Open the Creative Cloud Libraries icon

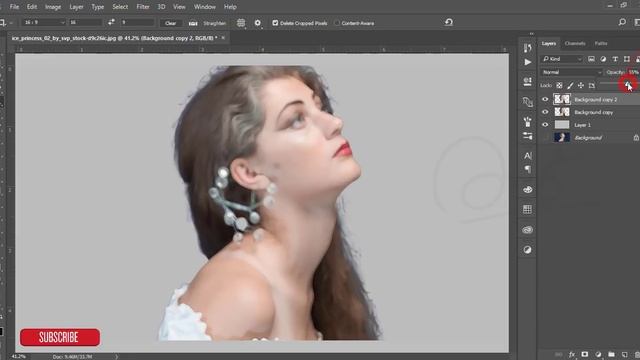[527, 230]
